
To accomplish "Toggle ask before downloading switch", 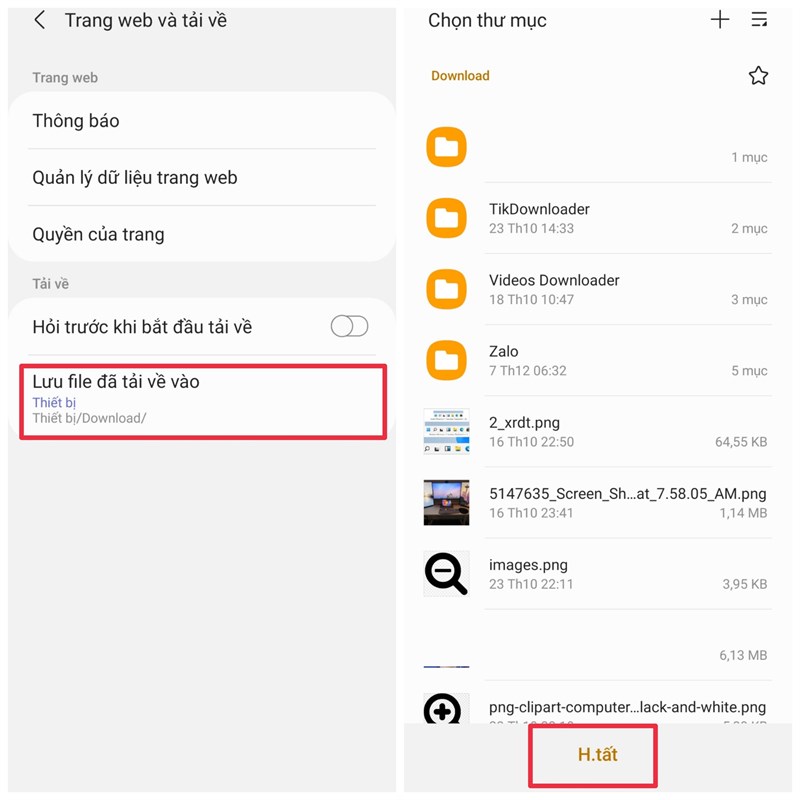I will [348, 327].
